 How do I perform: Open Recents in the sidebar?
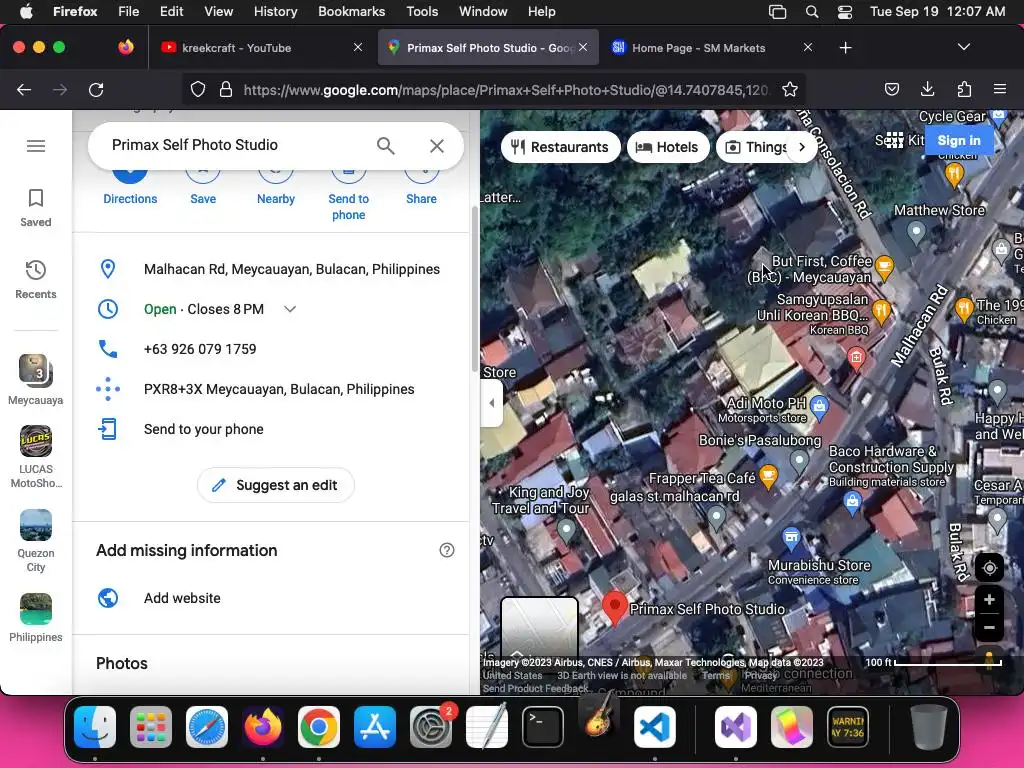[x=36, y=280]
